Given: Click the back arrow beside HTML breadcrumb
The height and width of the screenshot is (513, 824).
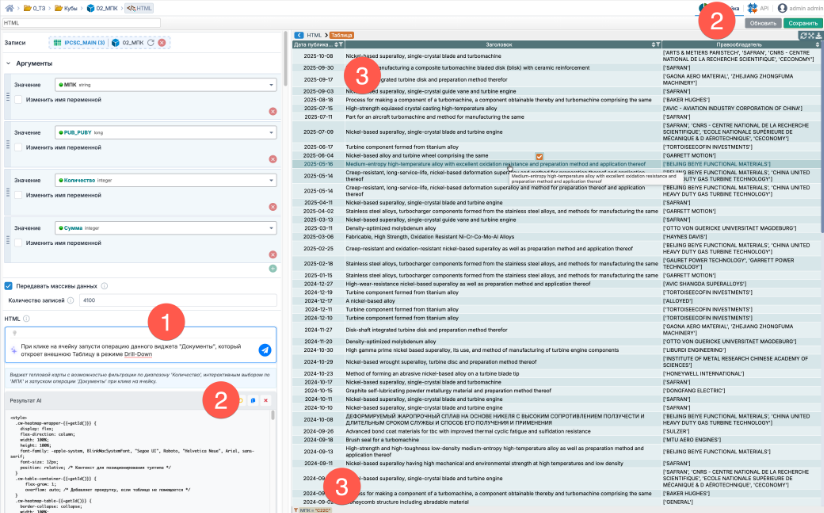Looking at the screenshot, I should (299, 35).
